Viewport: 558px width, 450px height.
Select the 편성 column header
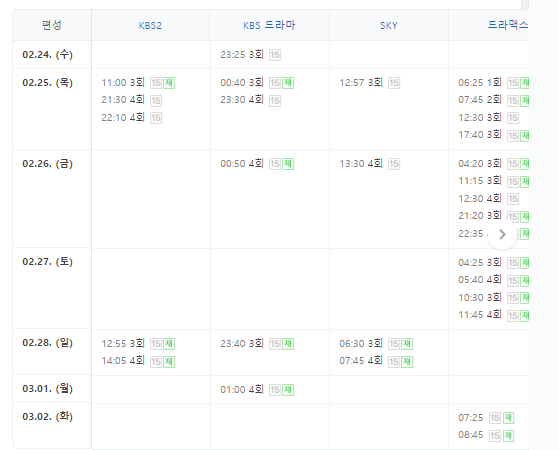52,25
